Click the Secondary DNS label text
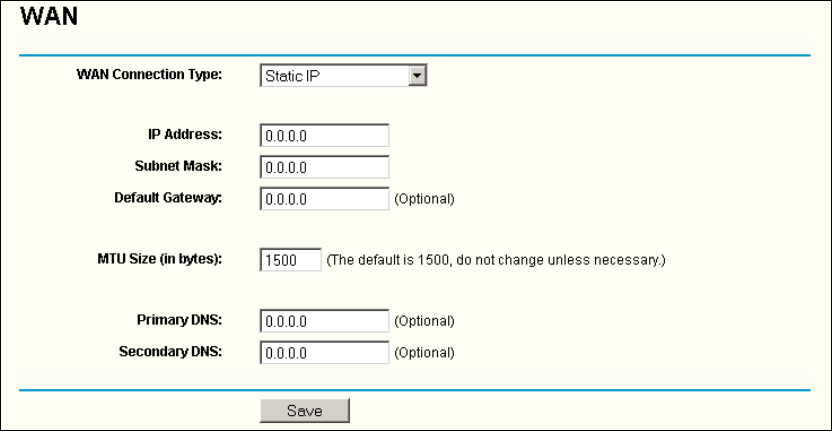This screenshot has width=832, height=431. tap(170, 351)
